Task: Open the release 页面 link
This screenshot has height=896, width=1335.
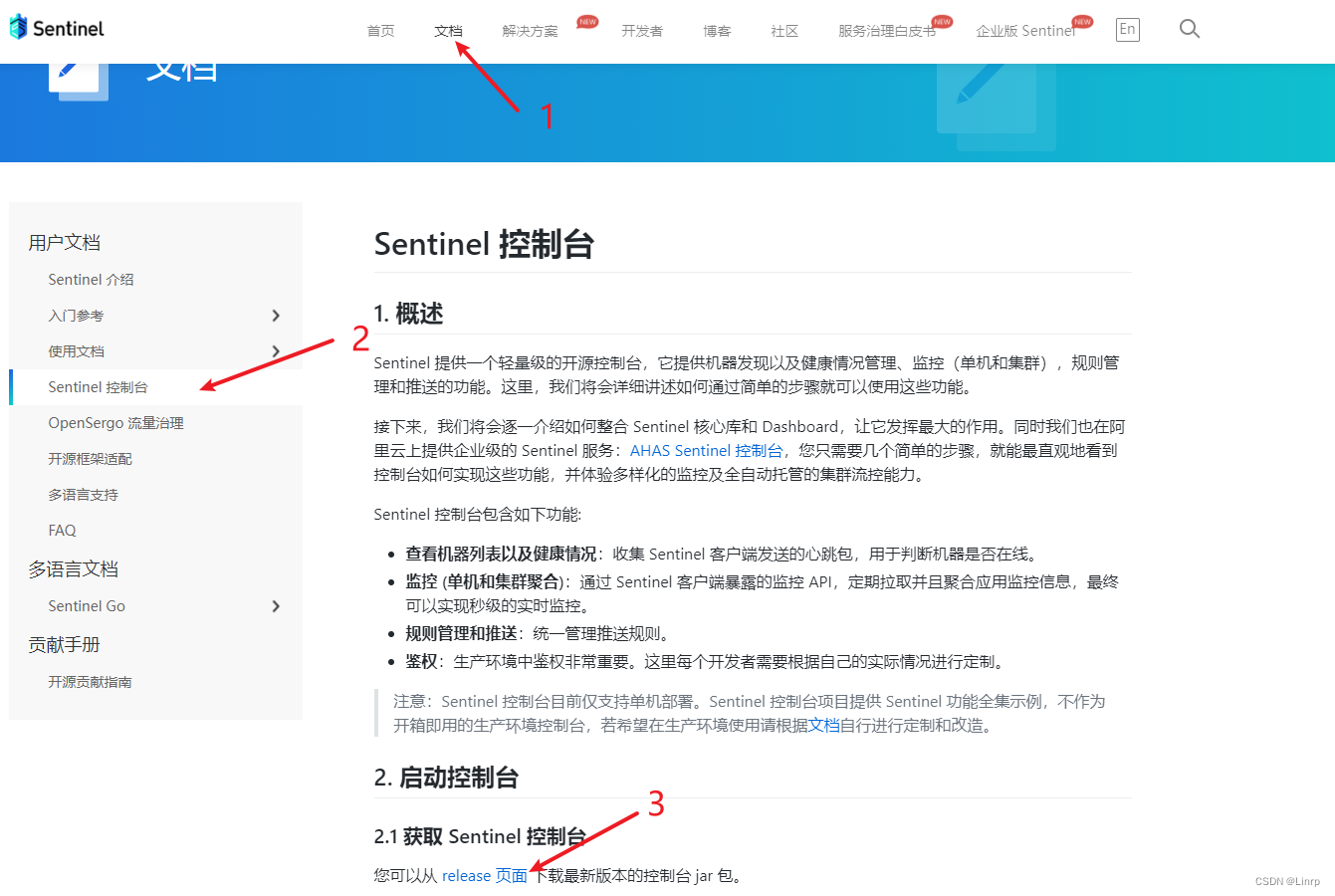Action: point(485,876)
